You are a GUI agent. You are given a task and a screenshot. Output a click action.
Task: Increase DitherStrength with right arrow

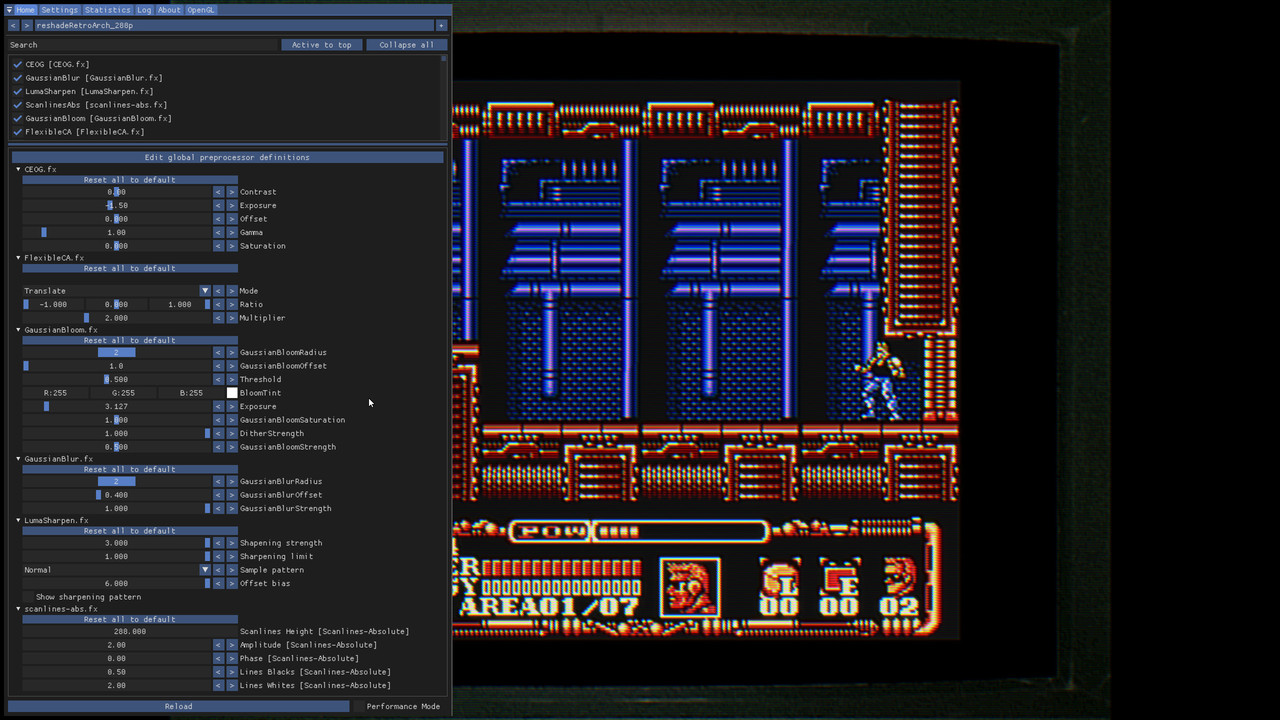(x=232, y=434)
